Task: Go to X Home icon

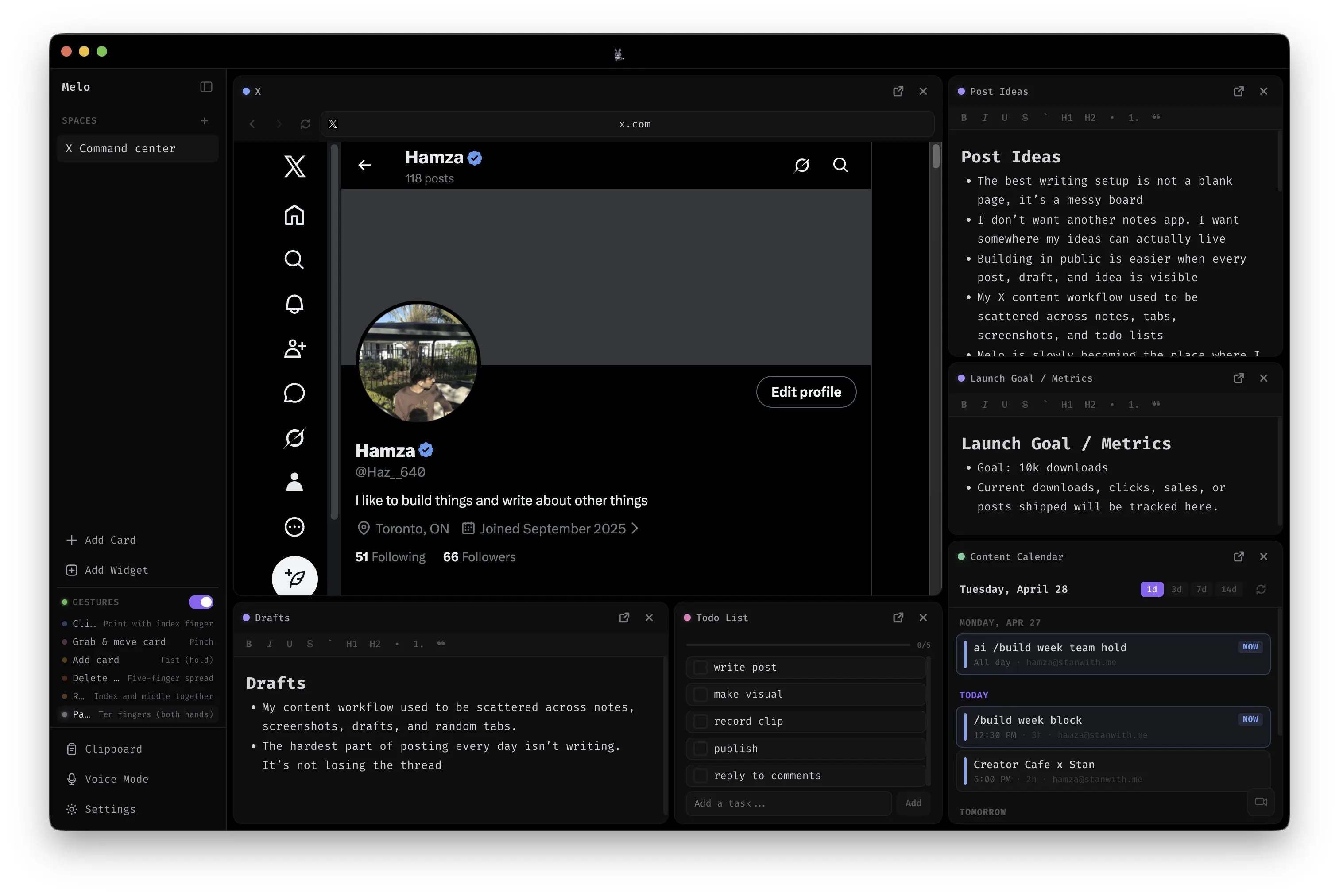Action: [x=294, y=216]
